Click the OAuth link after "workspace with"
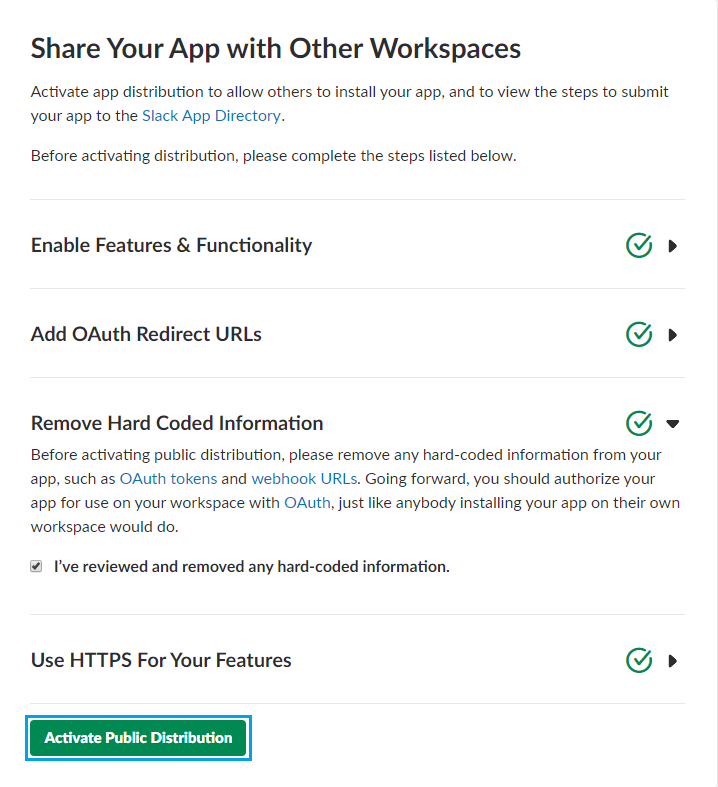718x787 pixels. click(307, 502)
